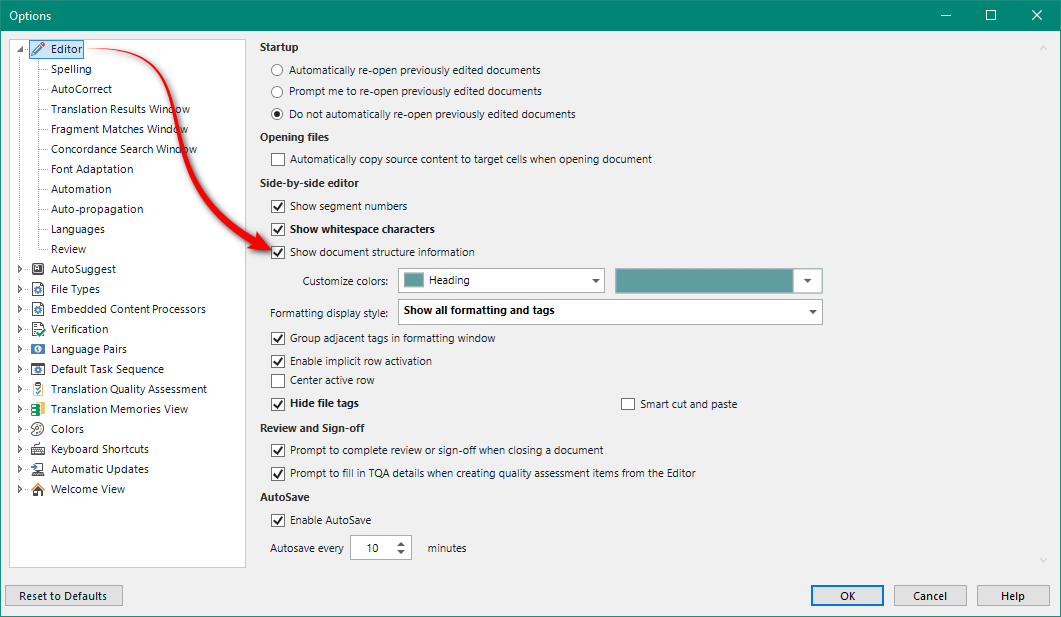Viewport: 1061px width, 617px height.
Task: Select Languages under Editor
Action: coord(78,229)
